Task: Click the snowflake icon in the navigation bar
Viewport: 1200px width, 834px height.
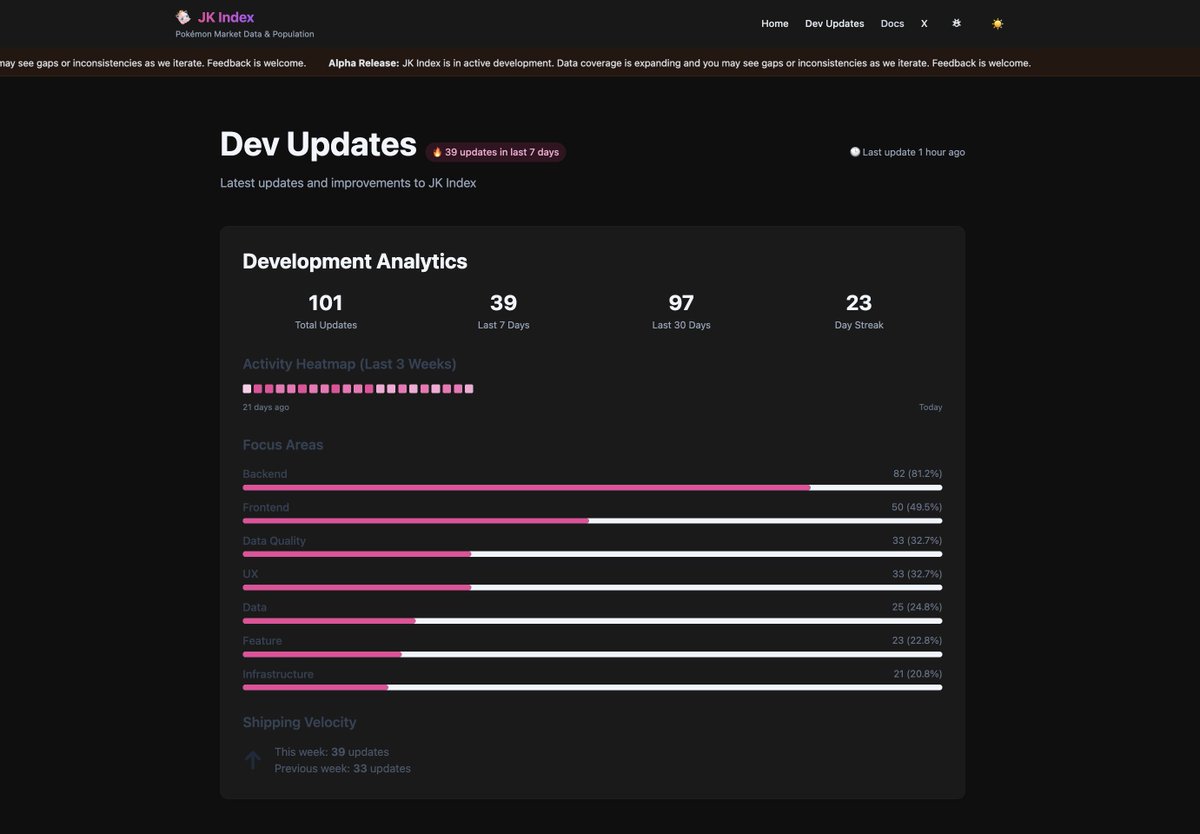Action: (956, 23)
